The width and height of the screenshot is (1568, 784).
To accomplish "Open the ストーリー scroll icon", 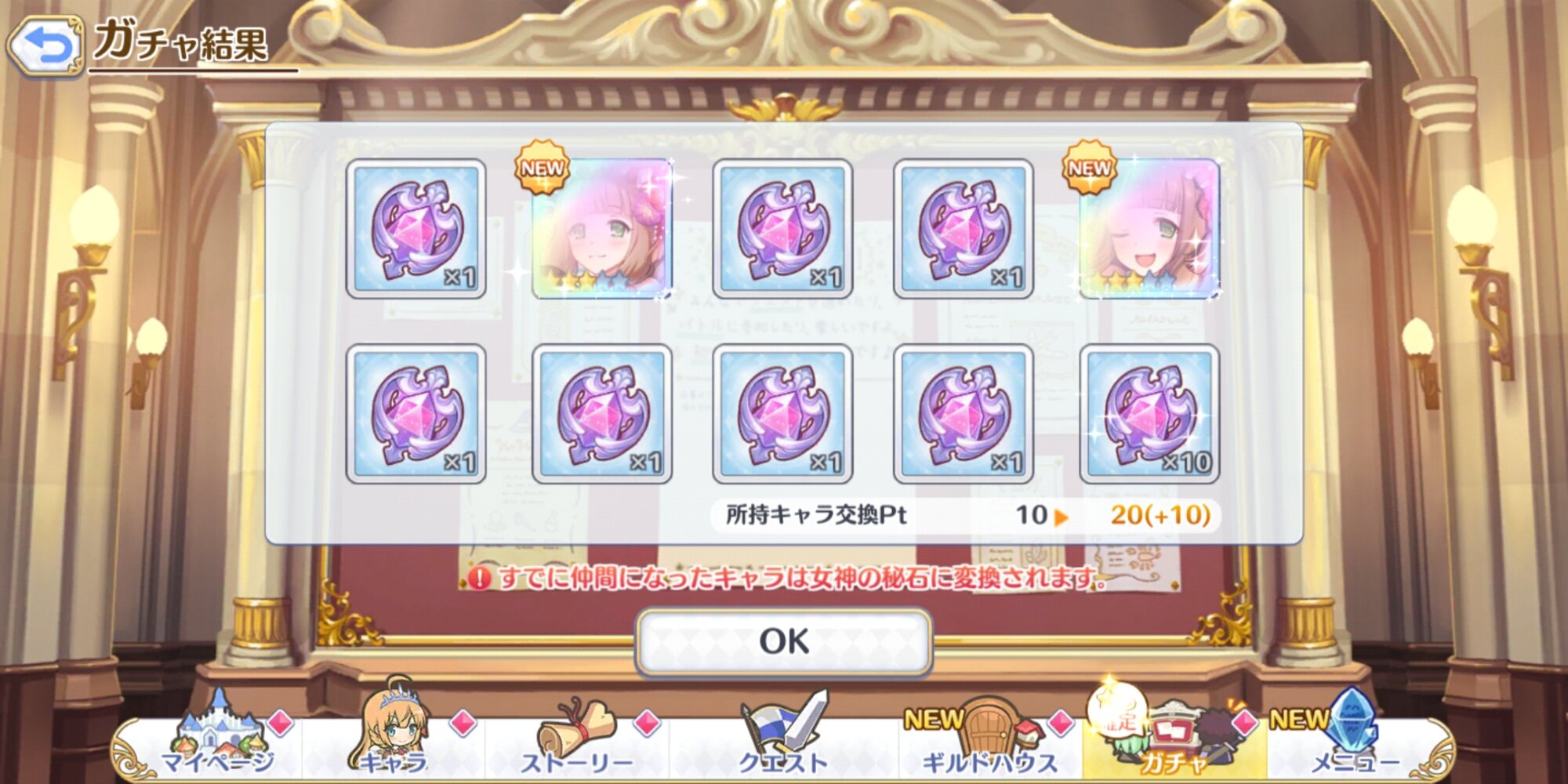I will click(576, 735).
